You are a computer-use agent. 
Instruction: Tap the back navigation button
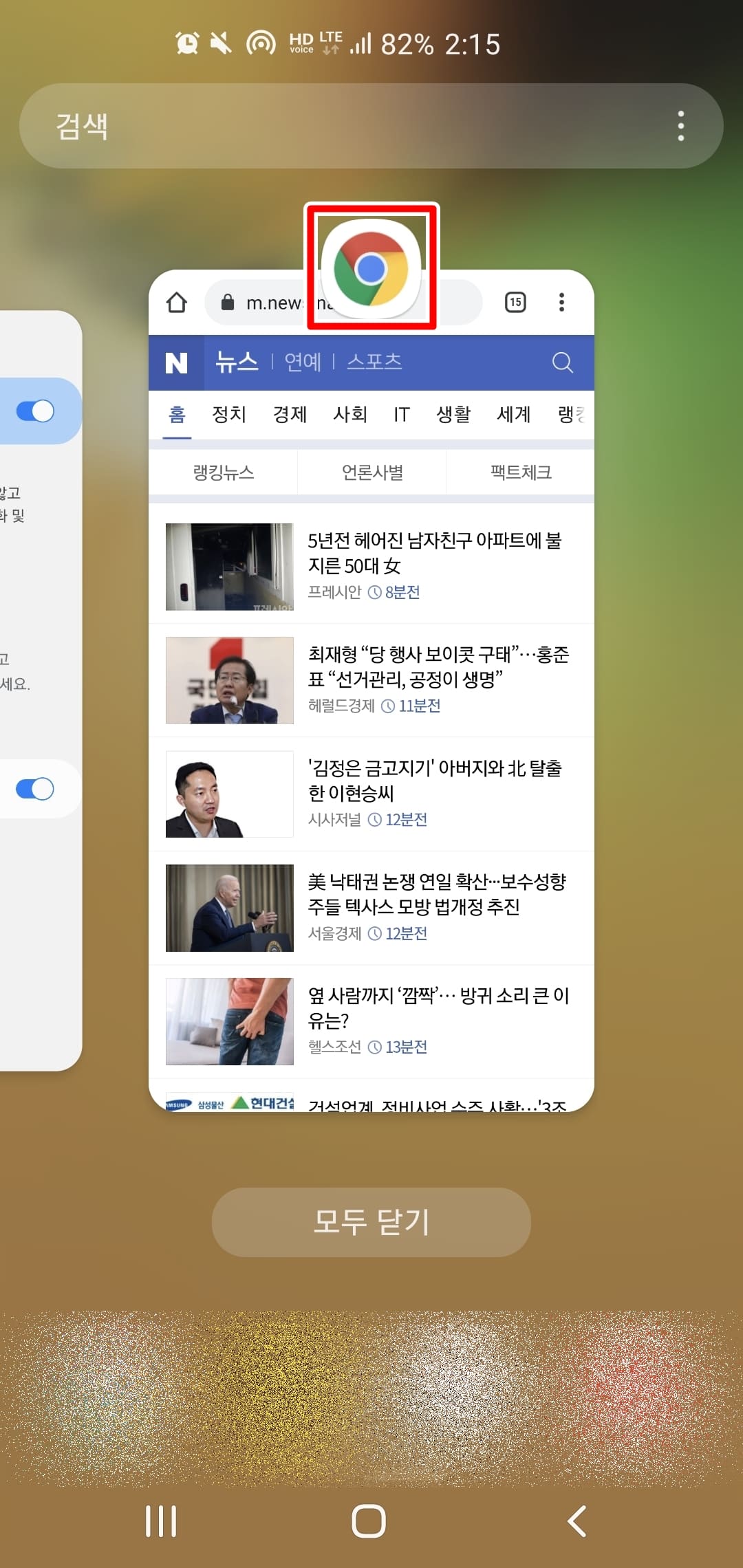click(577, 1521)
